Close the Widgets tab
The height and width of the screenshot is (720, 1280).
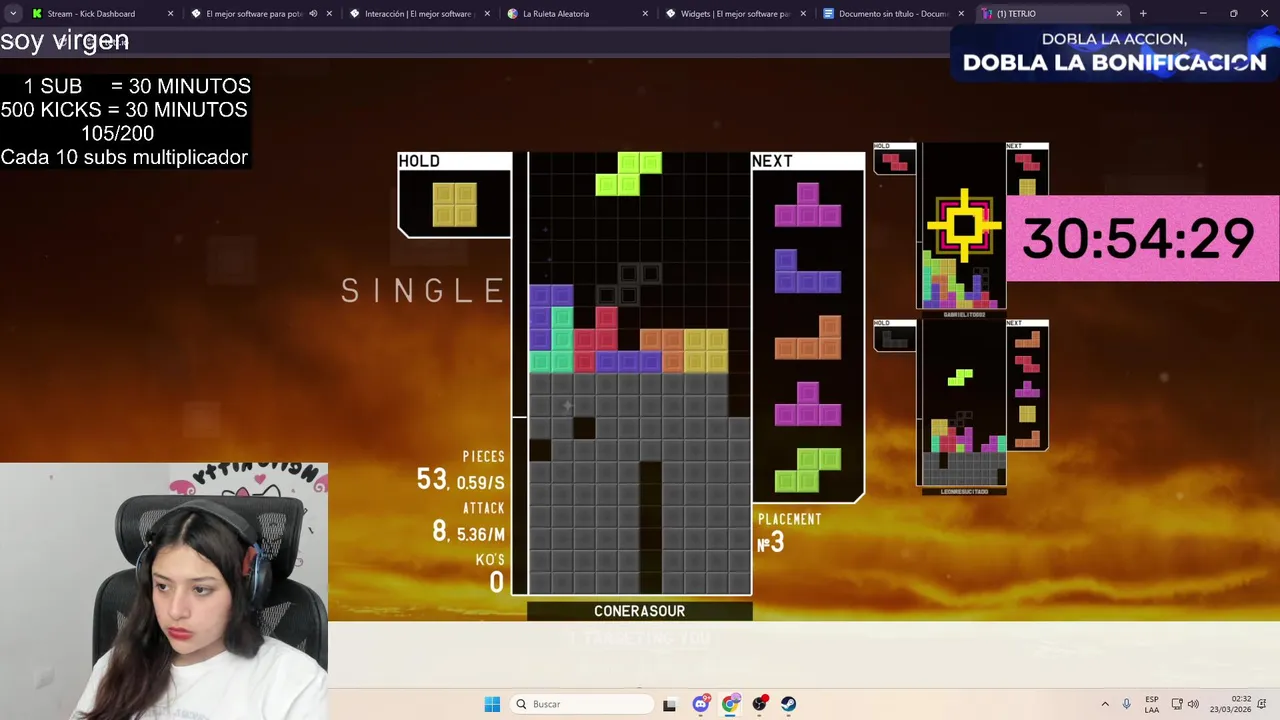click(x=803, y=14)
